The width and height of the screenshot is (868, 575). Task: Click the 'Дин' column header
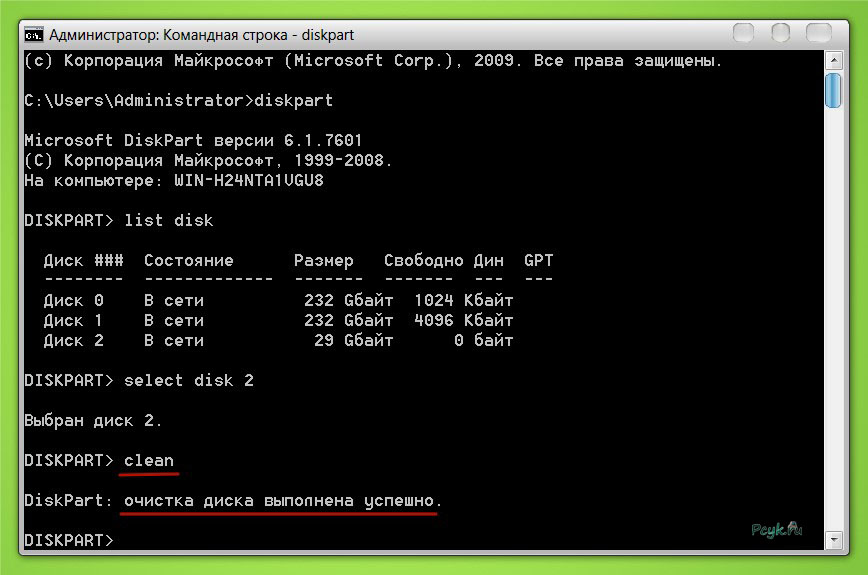tap(489, 260)
